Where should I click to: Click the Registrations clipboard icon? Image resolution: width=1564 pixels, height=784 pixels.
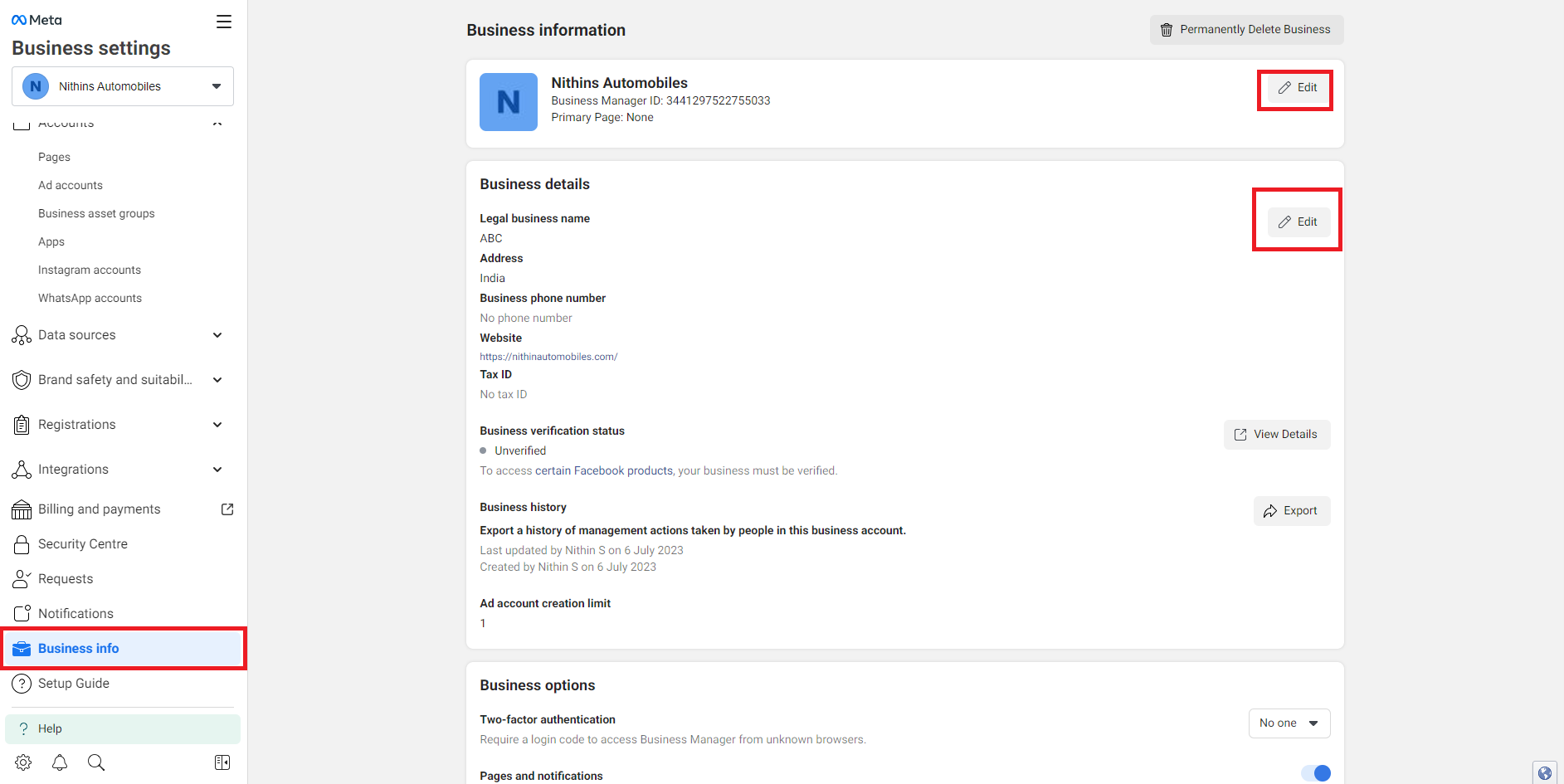coord(22,425)
